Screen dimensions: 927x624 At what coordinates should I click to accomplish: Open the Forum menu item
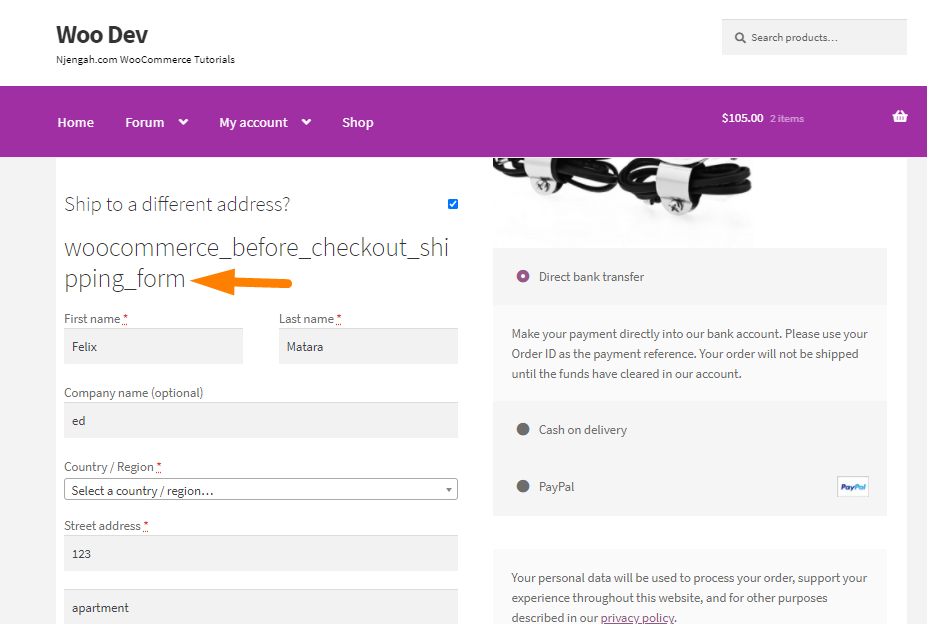pyautogui.click(x=144, y=122)
